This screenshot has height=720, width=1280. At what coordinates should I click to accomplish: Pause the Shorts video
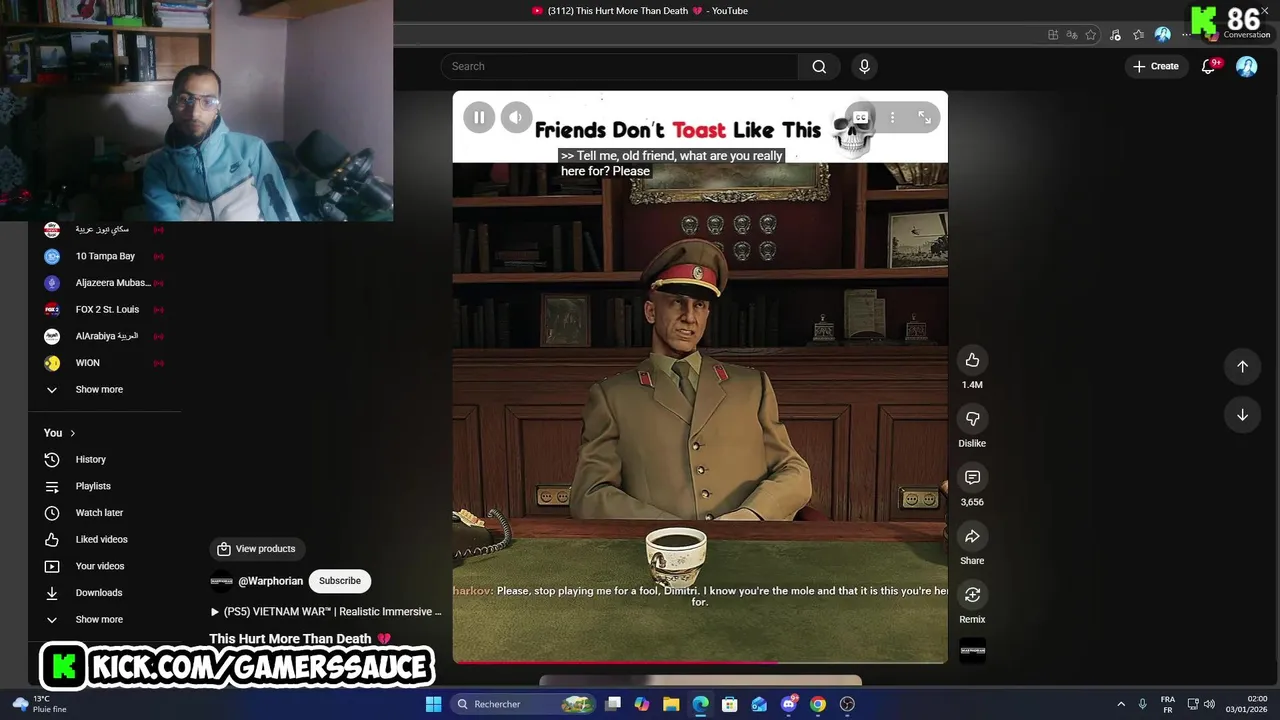click(x=479, y=118)
